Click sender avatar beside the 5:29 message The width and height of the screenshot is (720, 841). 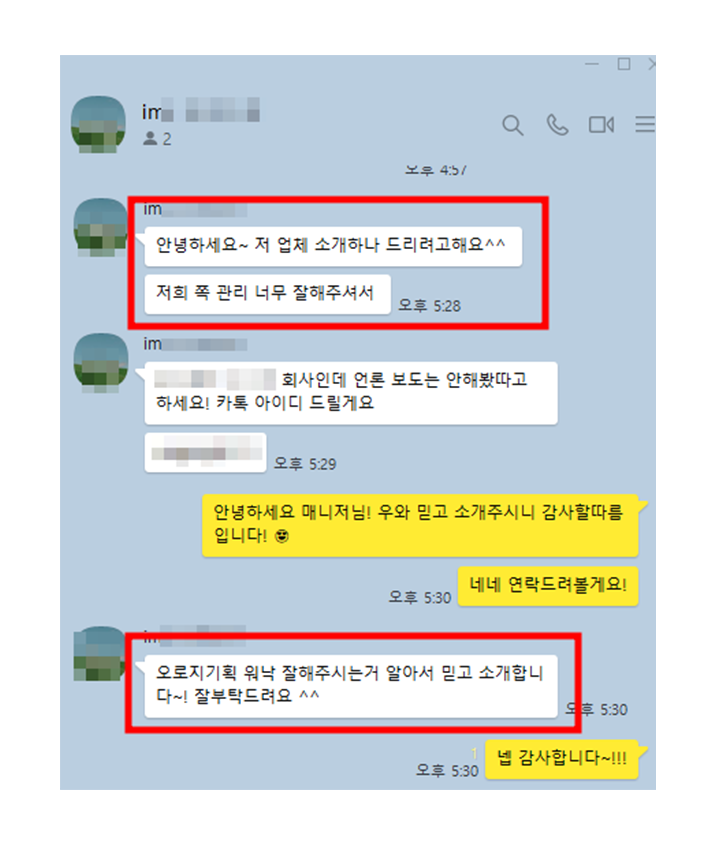(100, 363)
